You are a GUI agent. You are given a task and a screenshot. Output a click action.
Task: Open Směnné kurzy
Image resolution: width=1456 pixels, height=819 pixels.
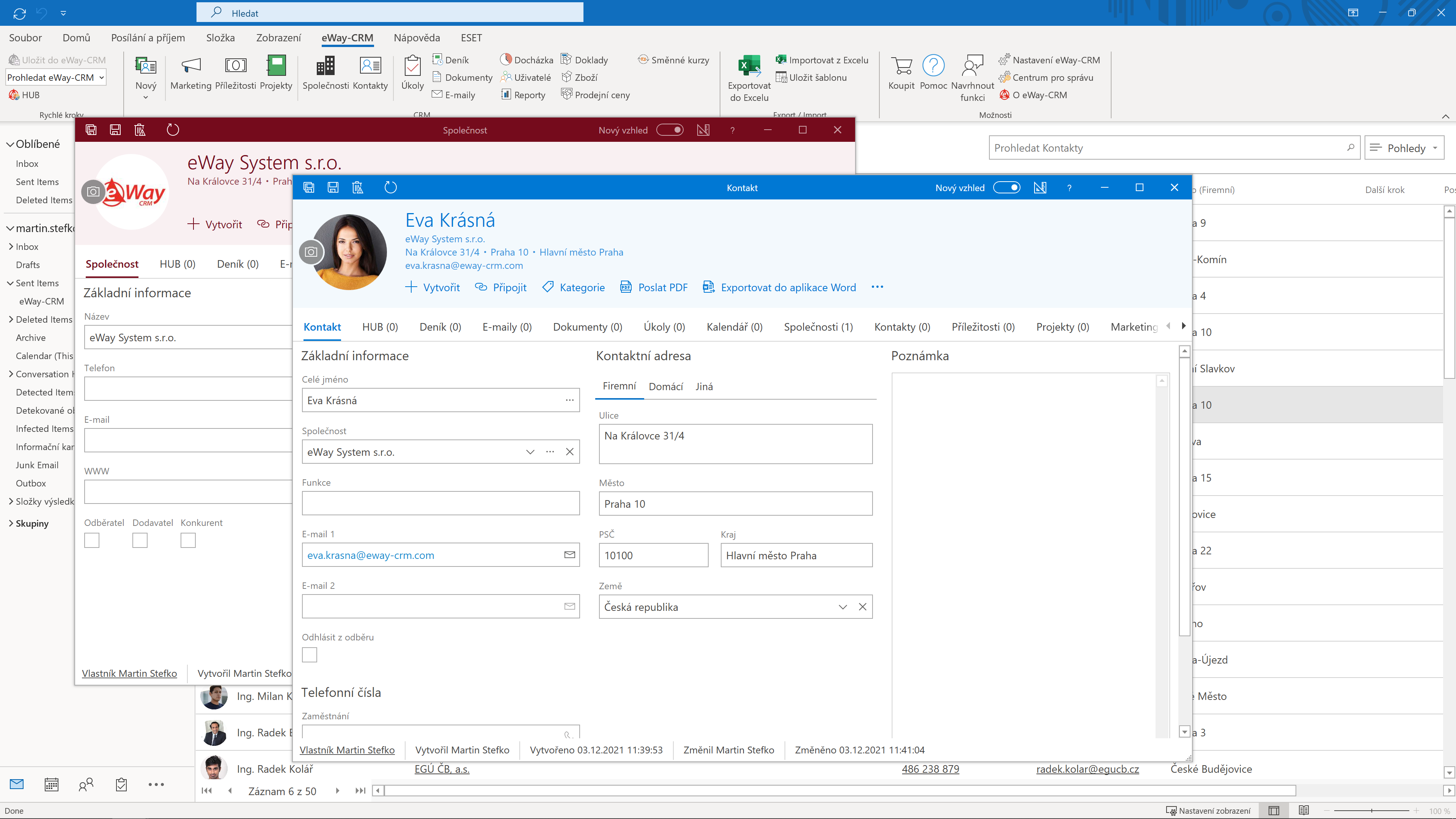click(x=674, y=60)
